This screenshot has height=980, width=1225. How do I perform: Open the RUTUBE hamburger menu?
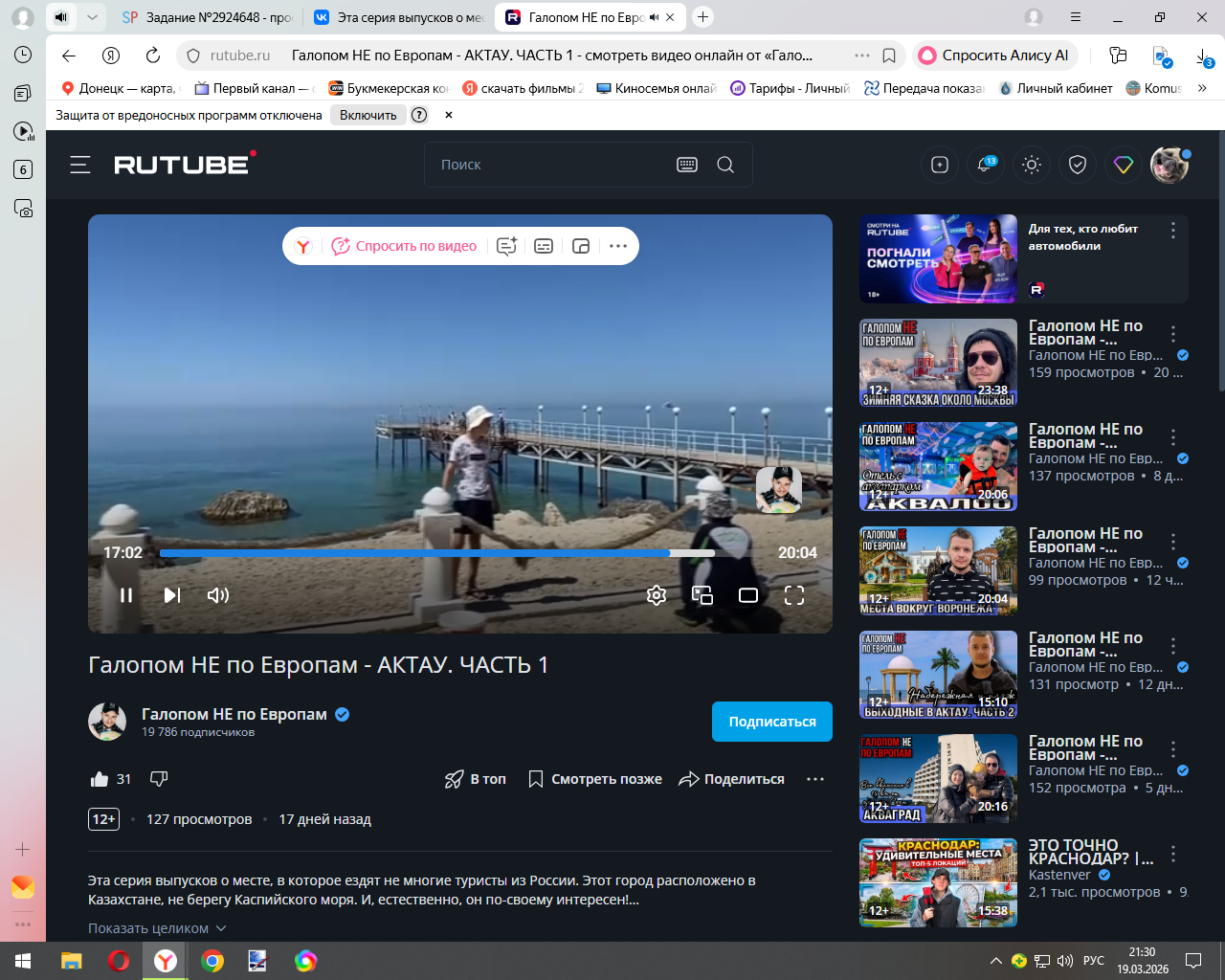[x=80, y=165]
